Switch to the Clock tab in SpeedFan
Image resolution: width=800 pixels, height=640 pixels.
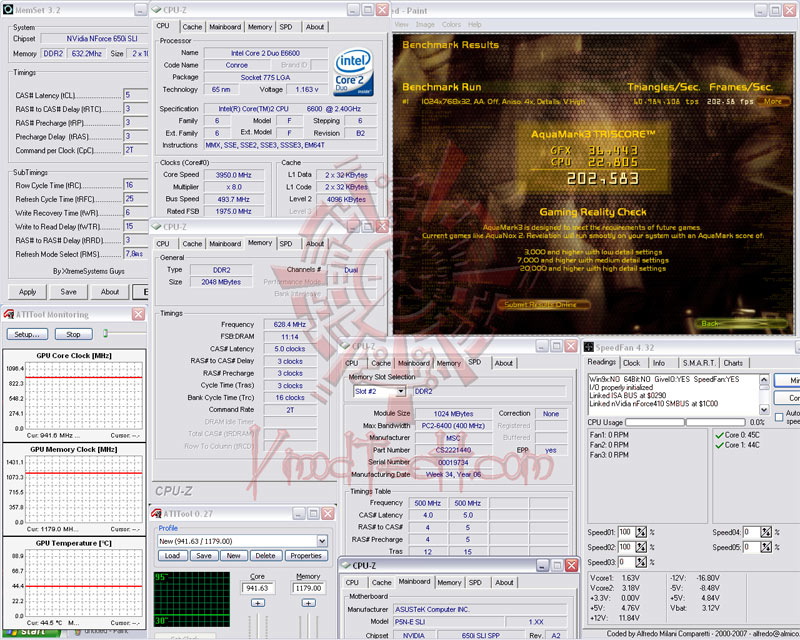[631, 363]
